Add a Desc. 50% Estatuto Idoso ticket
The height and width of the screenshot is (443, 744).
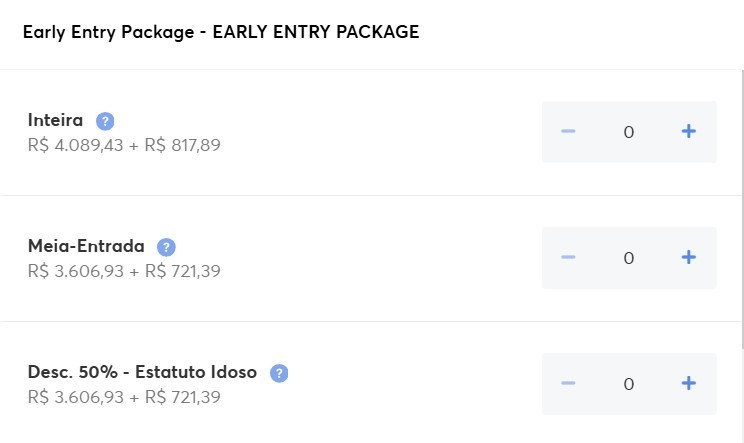[688, 383]
